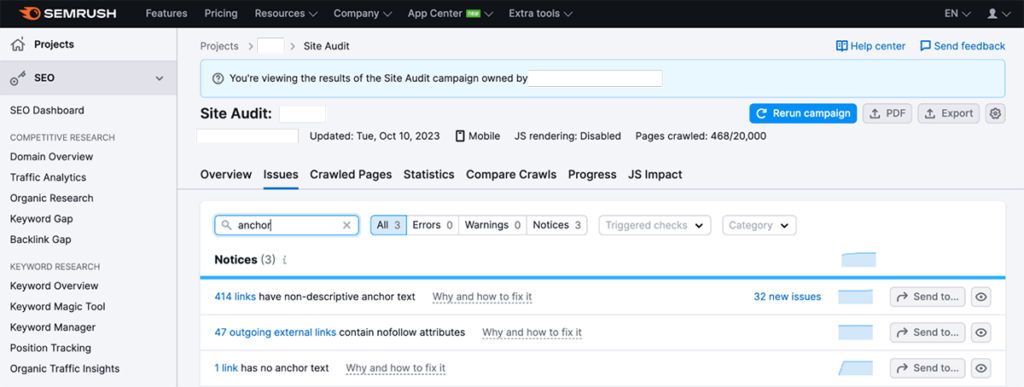Click the issues search input field
1024x387 pixels.
286,225
